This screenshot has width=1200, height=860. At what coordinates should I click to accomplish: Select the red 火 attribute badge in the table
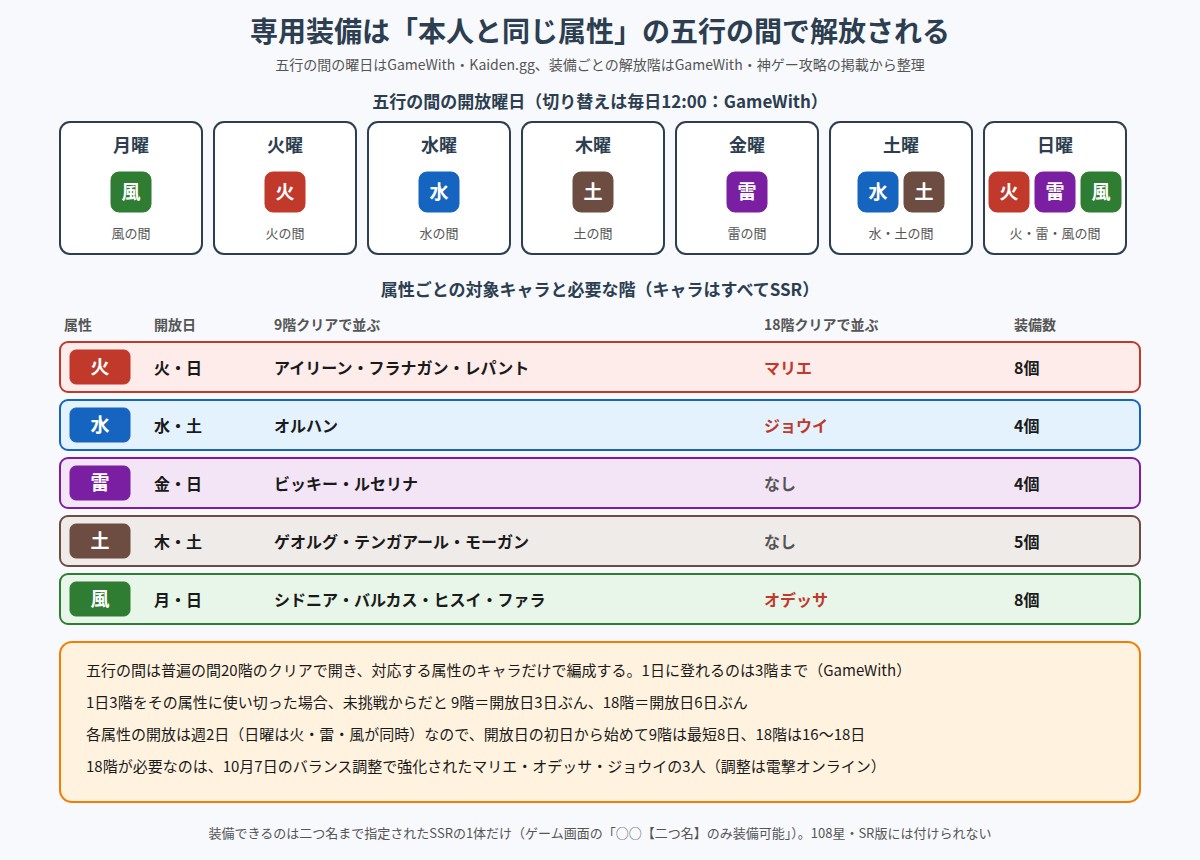tap(100, 367)
